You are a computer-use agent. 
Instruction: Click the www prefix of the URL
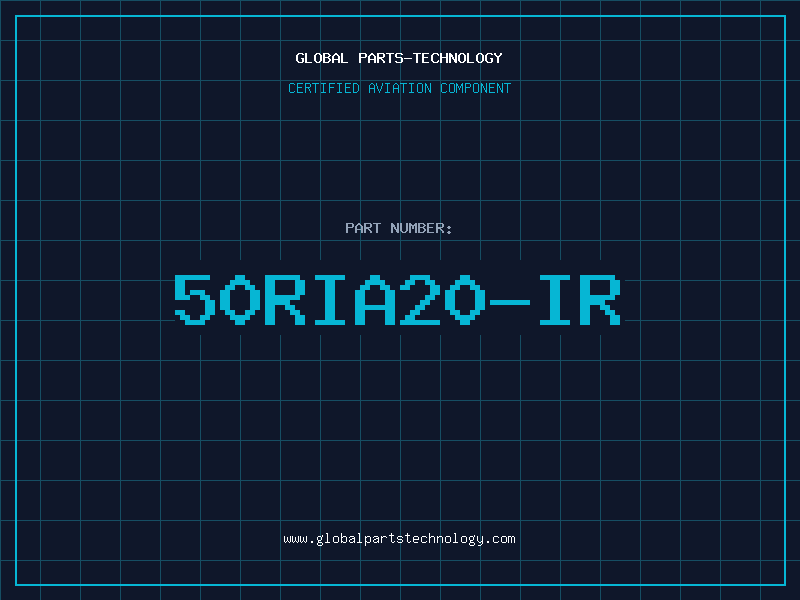pyautogui.click(x=295, y=539)
